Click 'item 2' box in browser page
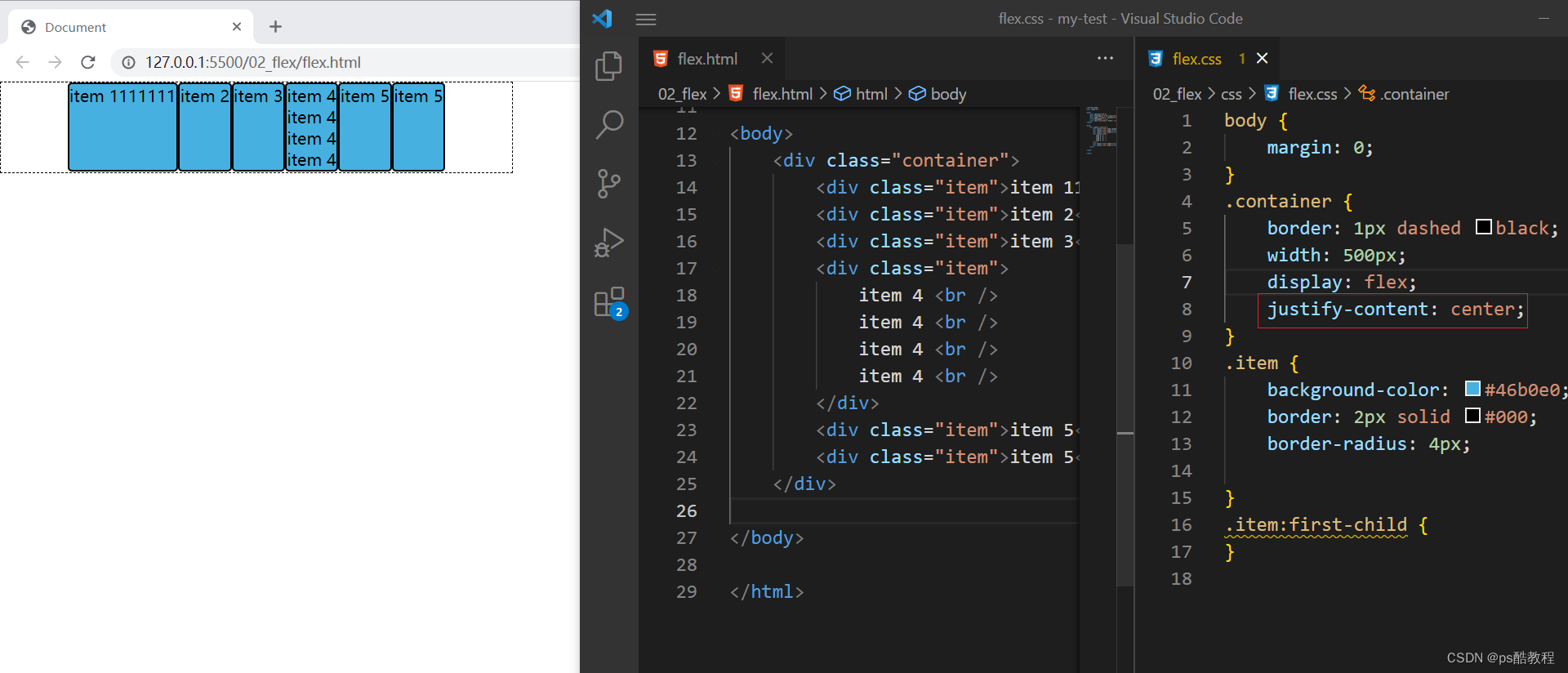This screenshot has height=673, width=1568. pyautogui.click(x=205, y=127)
